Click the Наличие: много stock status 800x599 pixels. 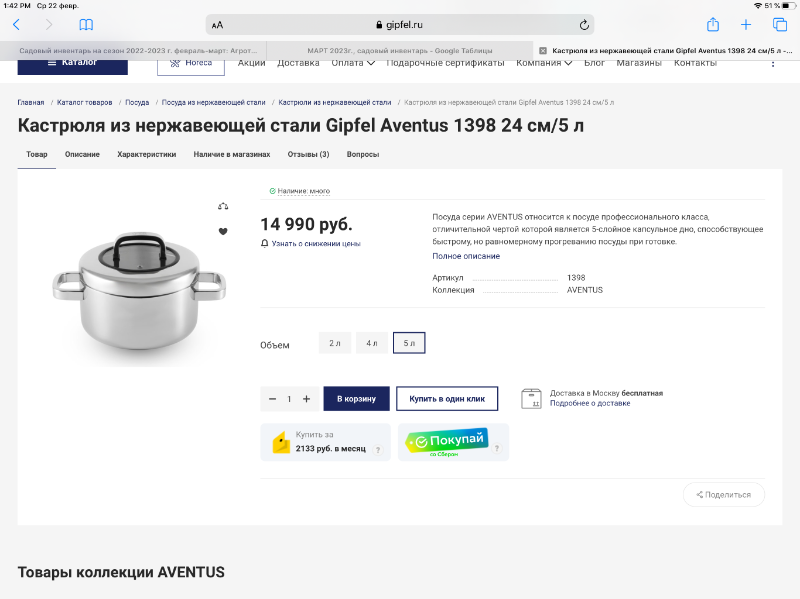coord(300,191)
